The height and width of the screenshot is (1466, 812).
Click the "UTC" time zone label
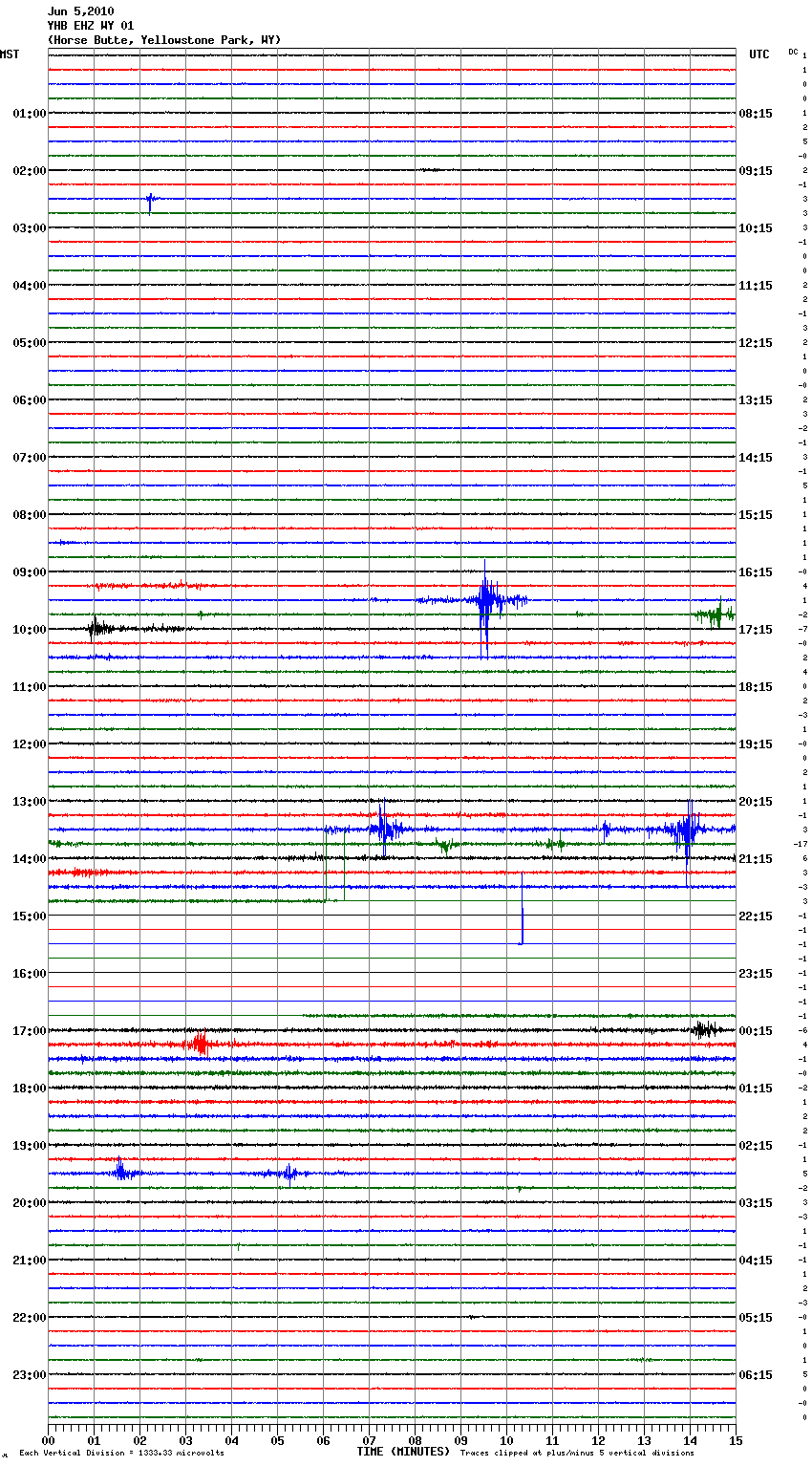(759, 54)
